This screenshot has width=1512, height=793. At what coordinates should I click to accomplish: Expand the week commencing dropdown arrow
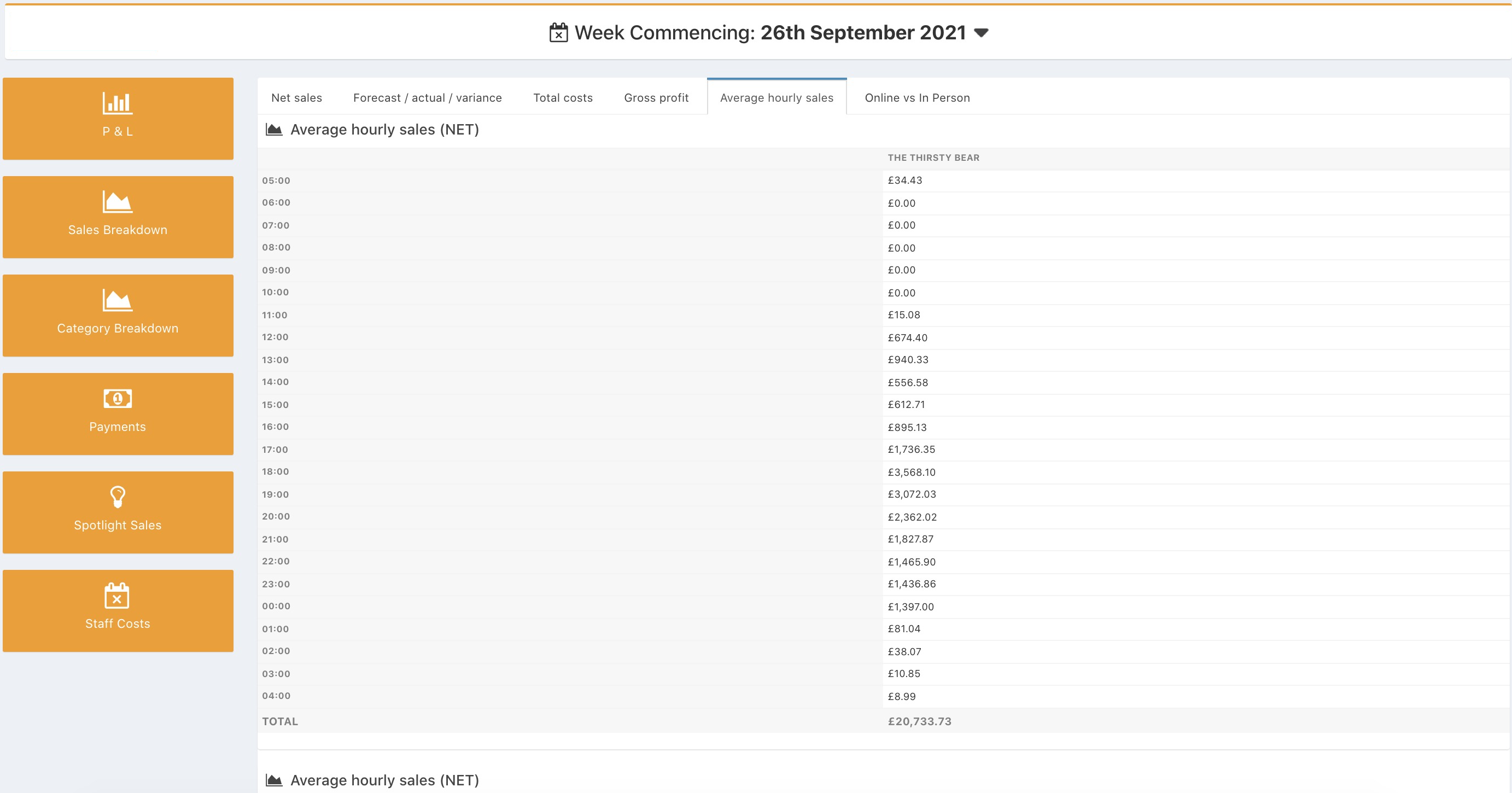981,33
